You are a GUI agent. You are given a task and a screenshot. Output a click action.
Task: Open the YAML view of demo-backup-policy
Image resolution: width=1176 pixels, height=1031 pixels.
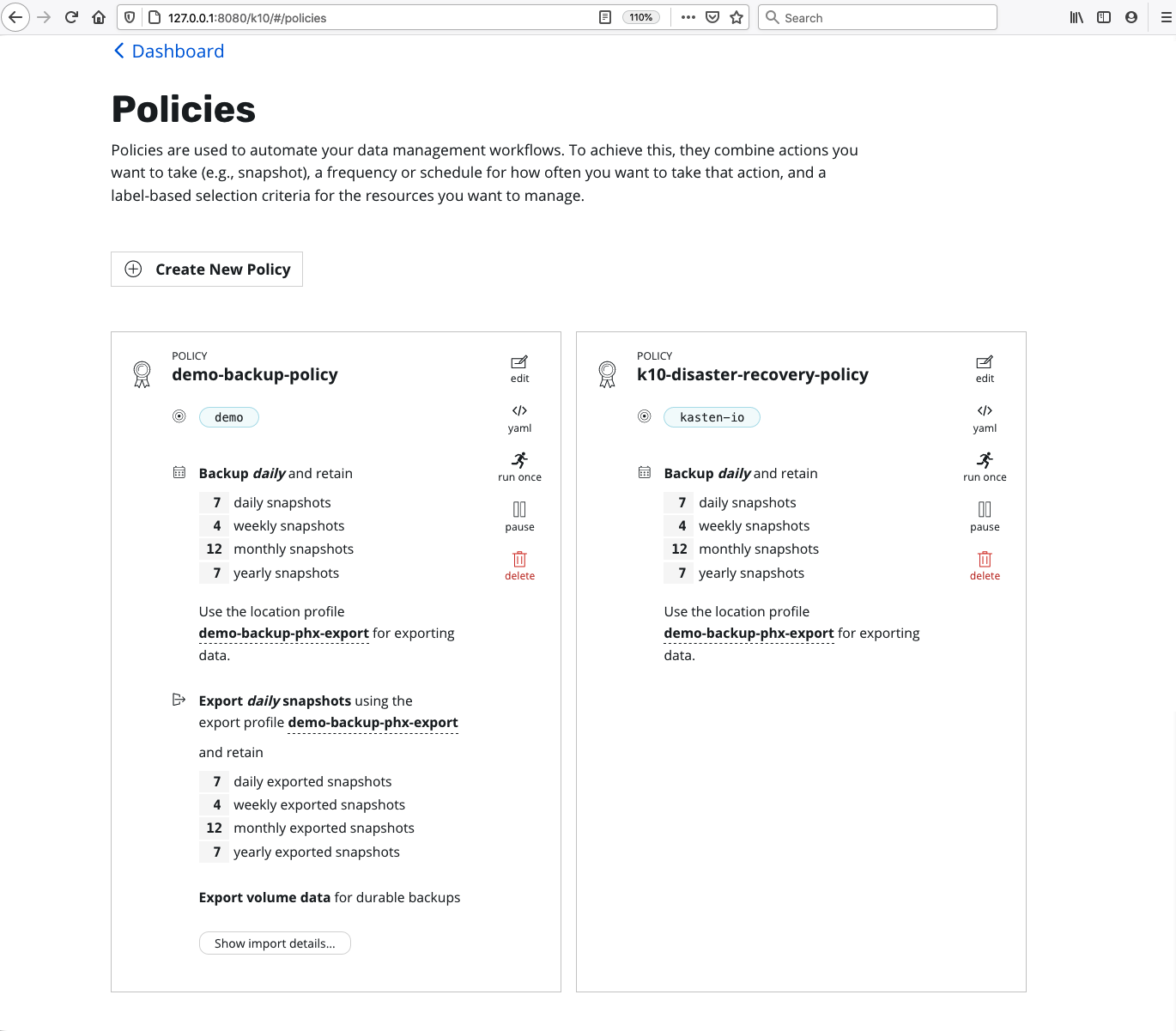[x=519, y=418]
